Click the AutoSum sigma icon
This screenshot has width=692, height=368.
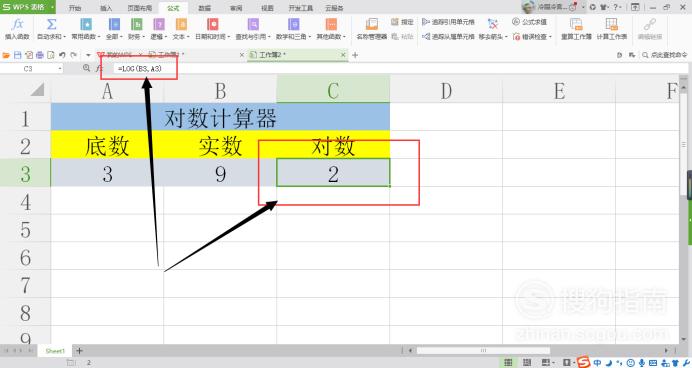[51, 25]
